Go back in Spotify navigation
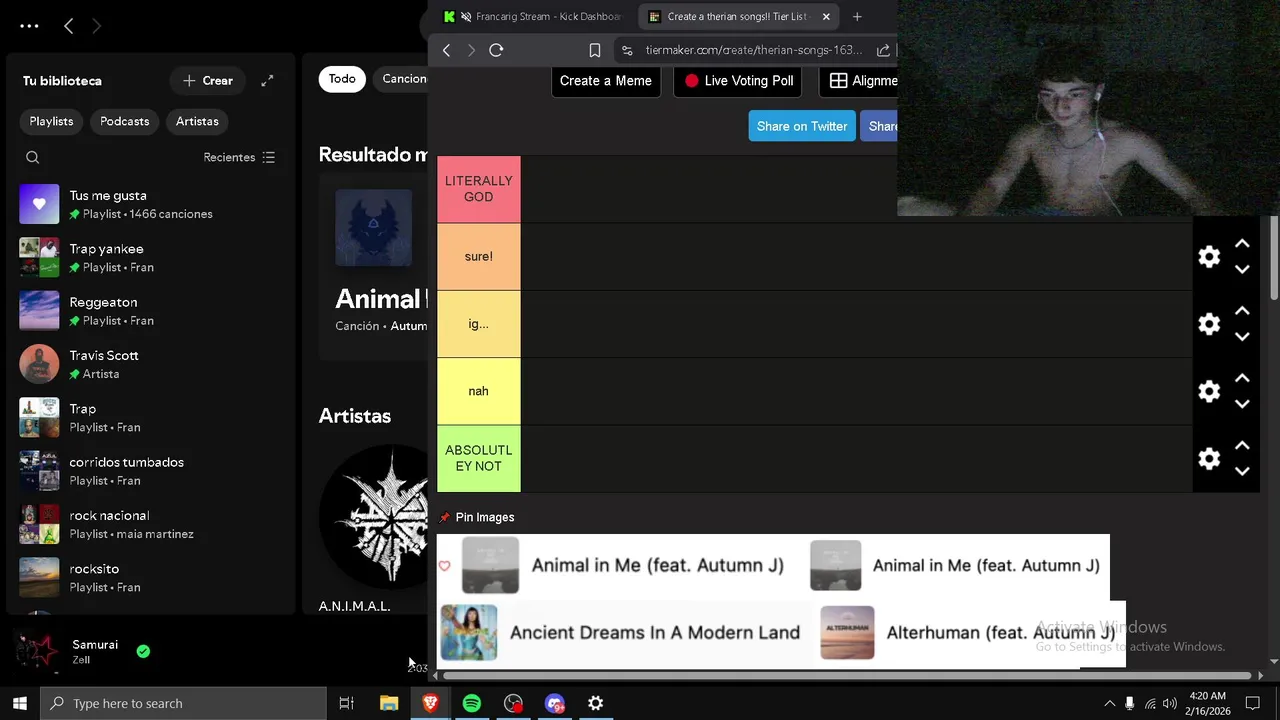This screenshot has height=720, width=1280. pos(68,26)
